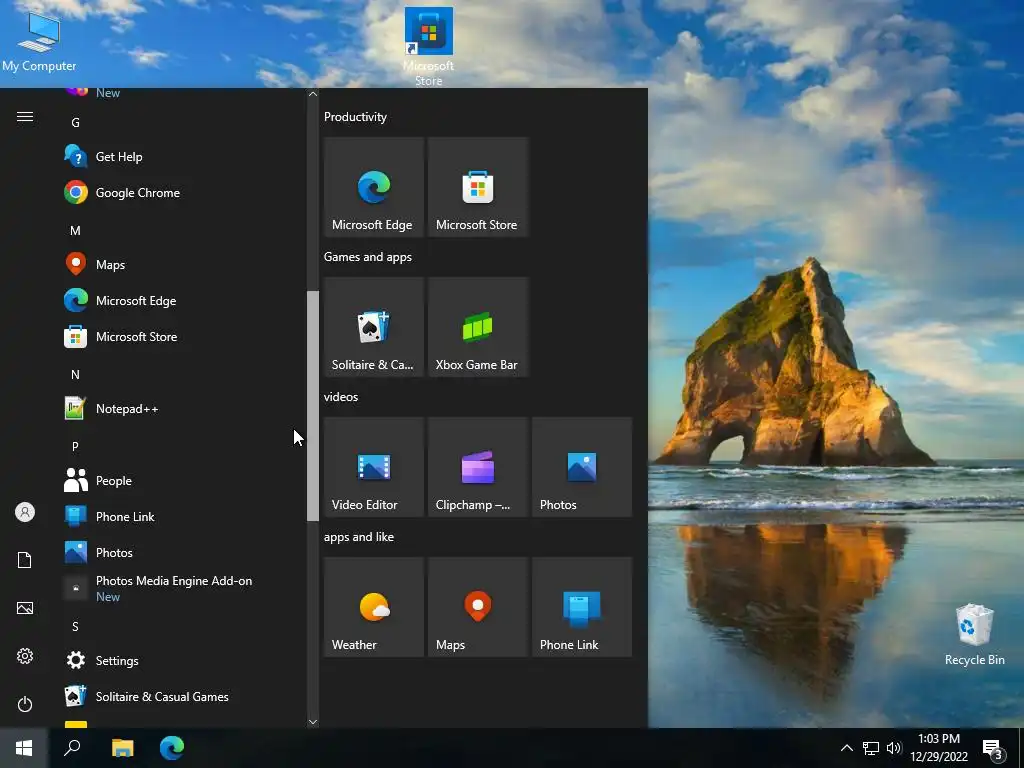This screenshot has width=1024, height=768.
Task: Open taskbar Search magnifier
Action: 72,748
